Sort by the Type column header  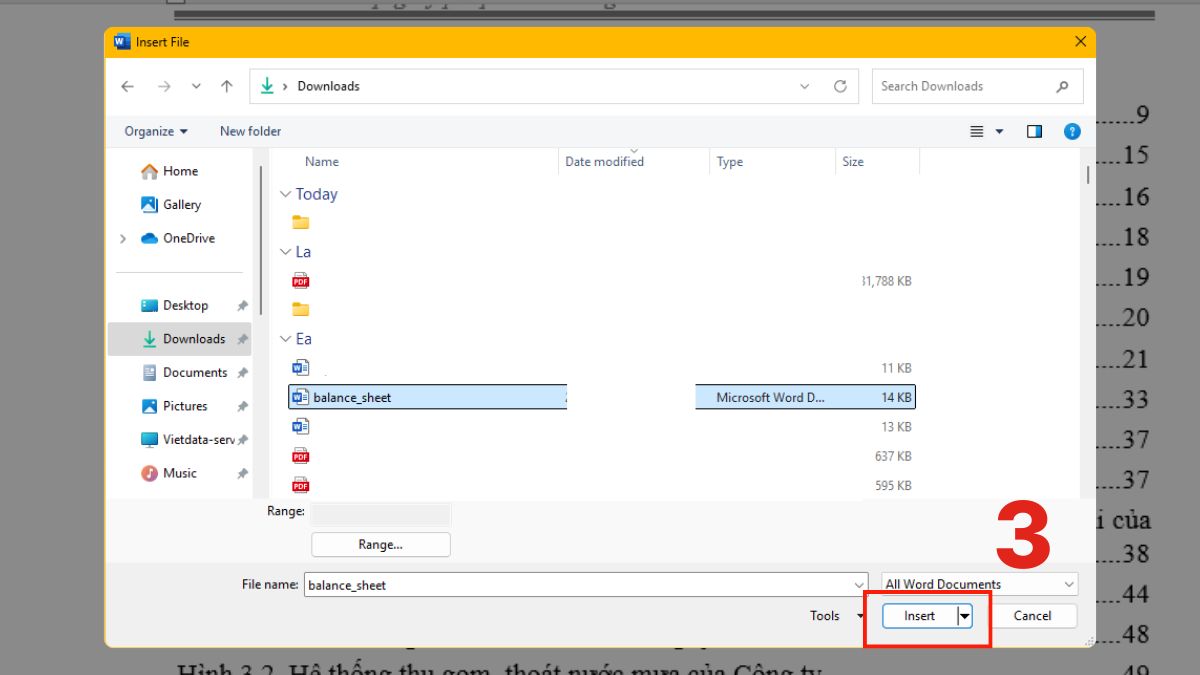(730, 161)
